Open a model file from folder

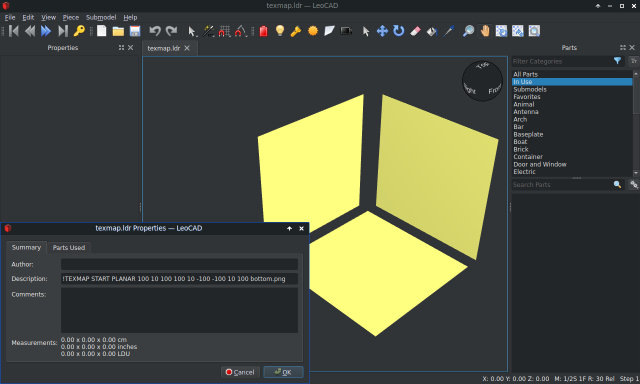coord(118,31)
